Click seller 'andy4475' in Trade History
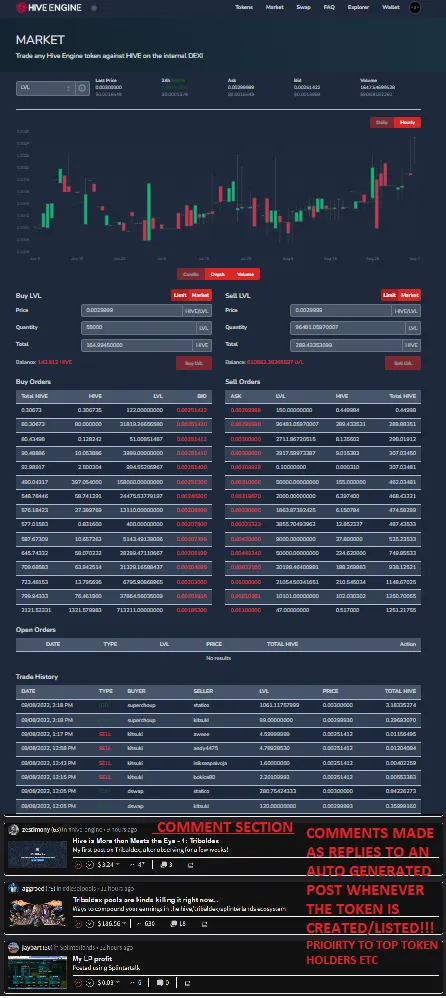The image size is (446, 998). (204, 748)
